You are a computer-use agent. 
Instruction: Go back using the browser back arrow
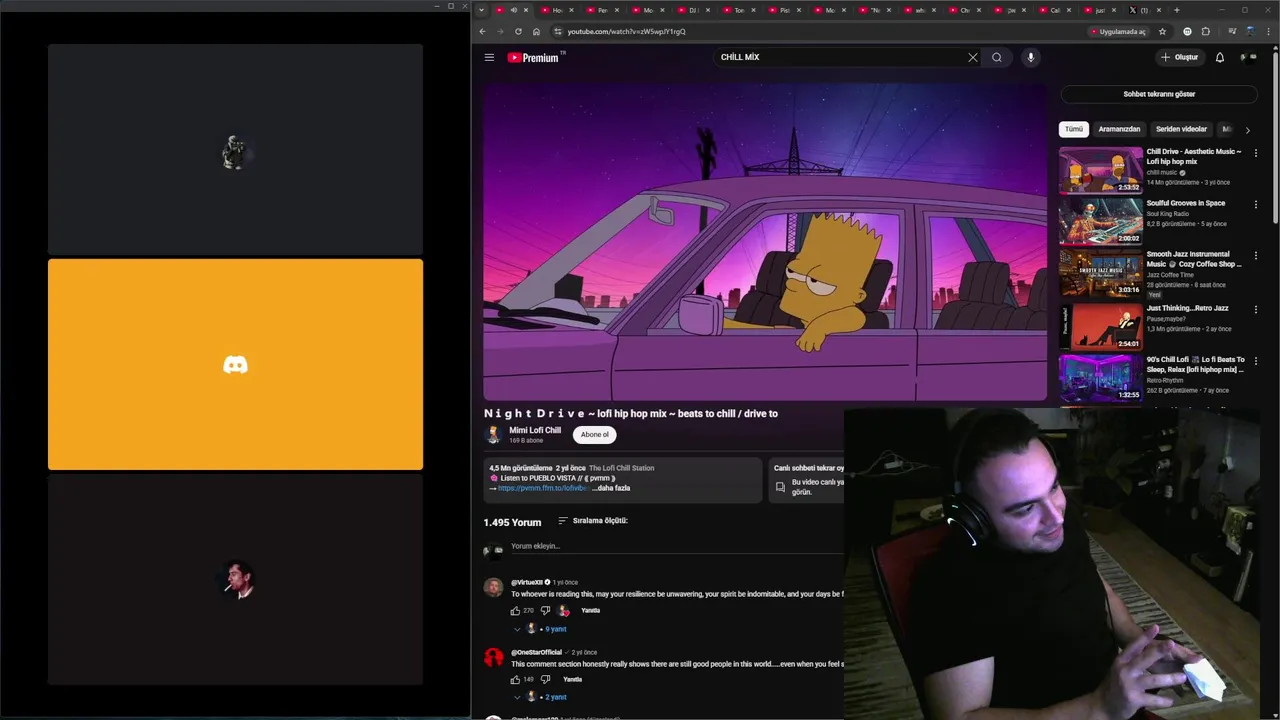[482, 31]
